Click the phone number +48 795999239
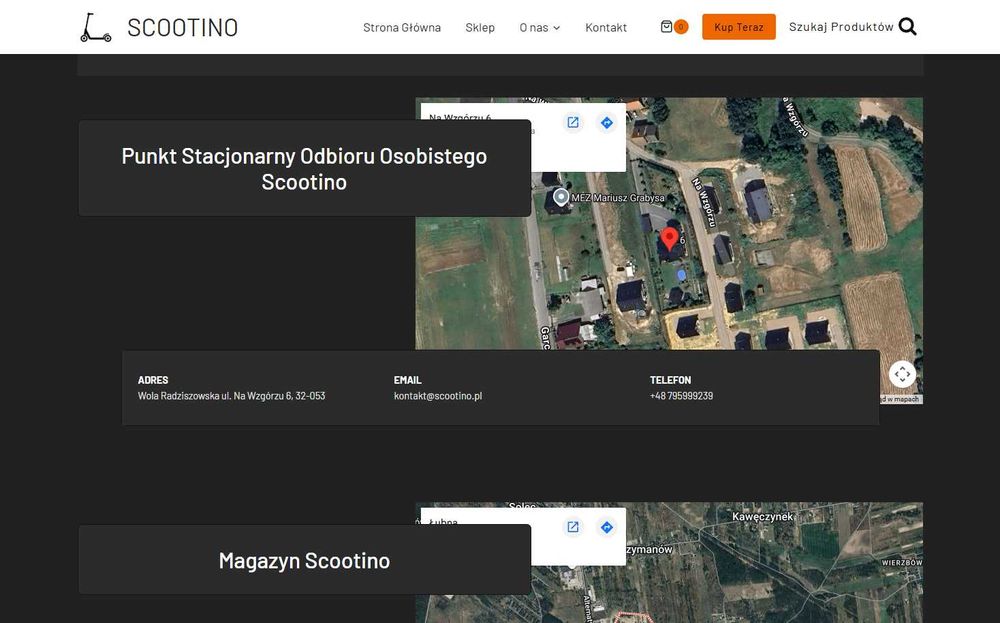Viewport: 1000px width, 623px height. pyautogui.click(x=681, y=396)
